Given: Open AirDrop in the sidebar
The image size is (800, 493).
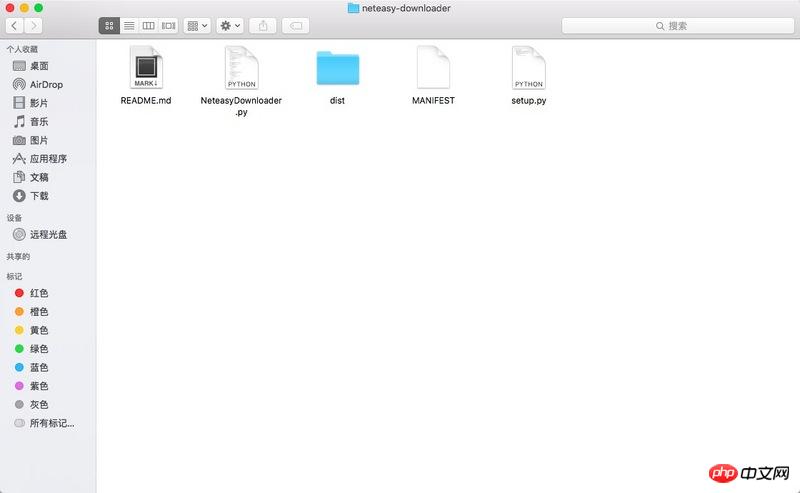Looking at the screenshot, I should (x=48, y=84).
